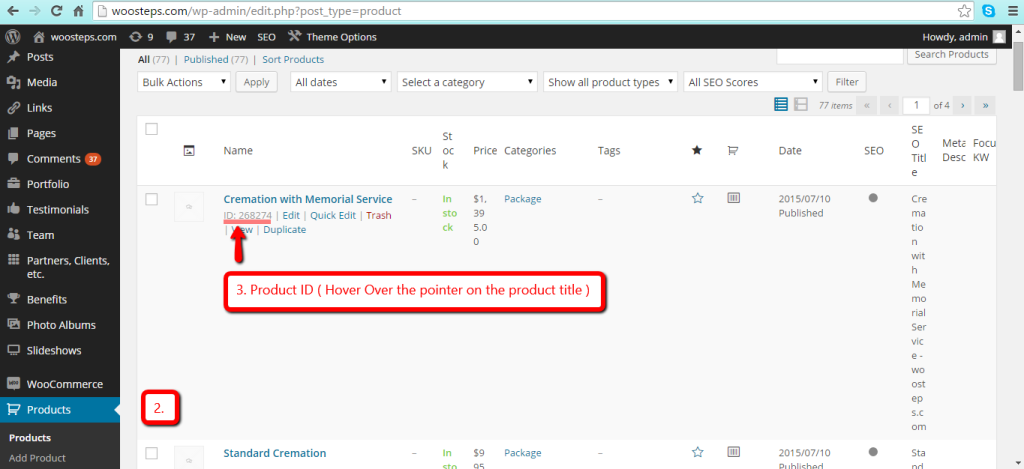Tick checkbox for Standard Cremation row
The image size is (1024, 469).
152,453
